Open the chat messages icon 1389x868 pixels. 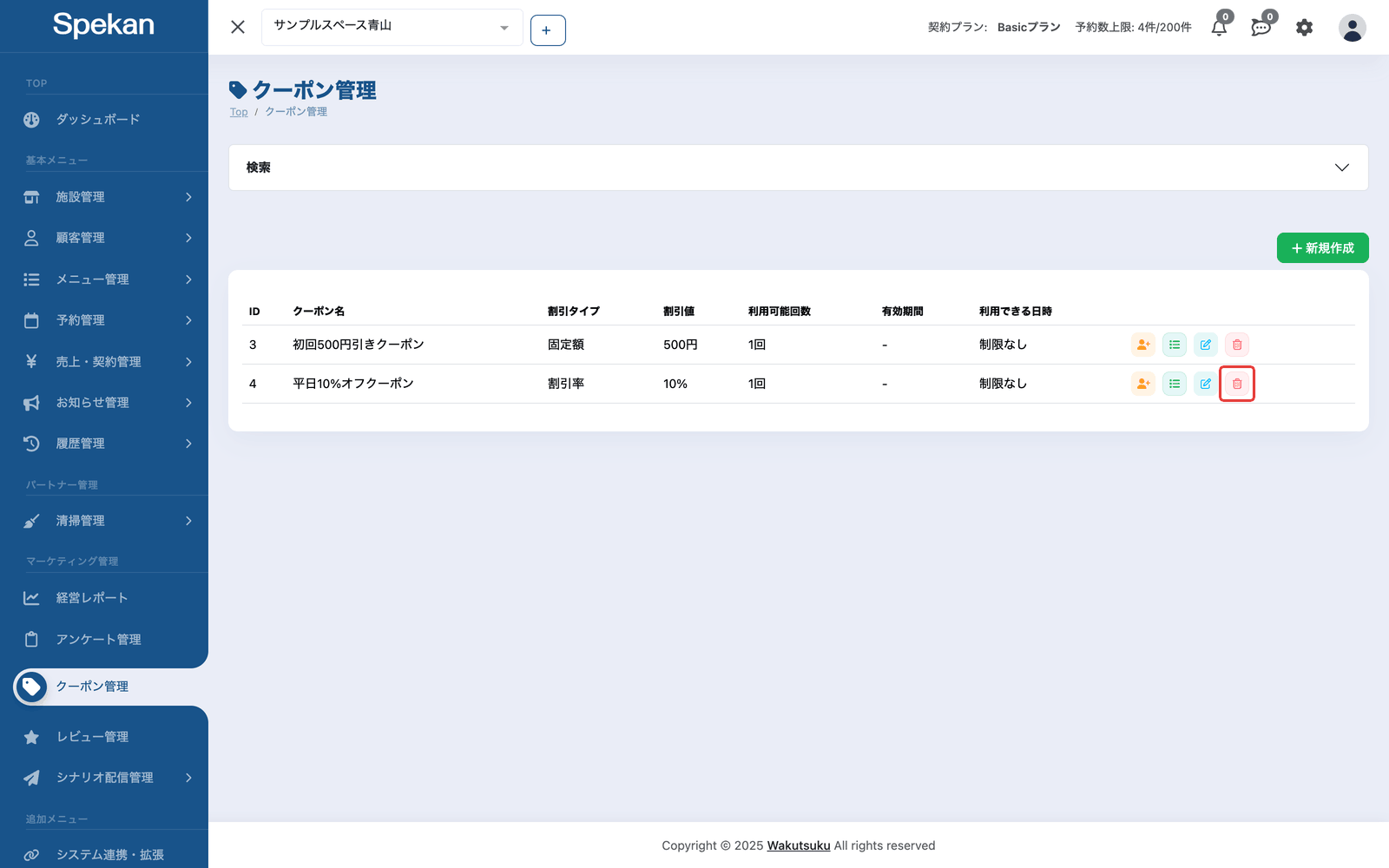[1261, 27]
